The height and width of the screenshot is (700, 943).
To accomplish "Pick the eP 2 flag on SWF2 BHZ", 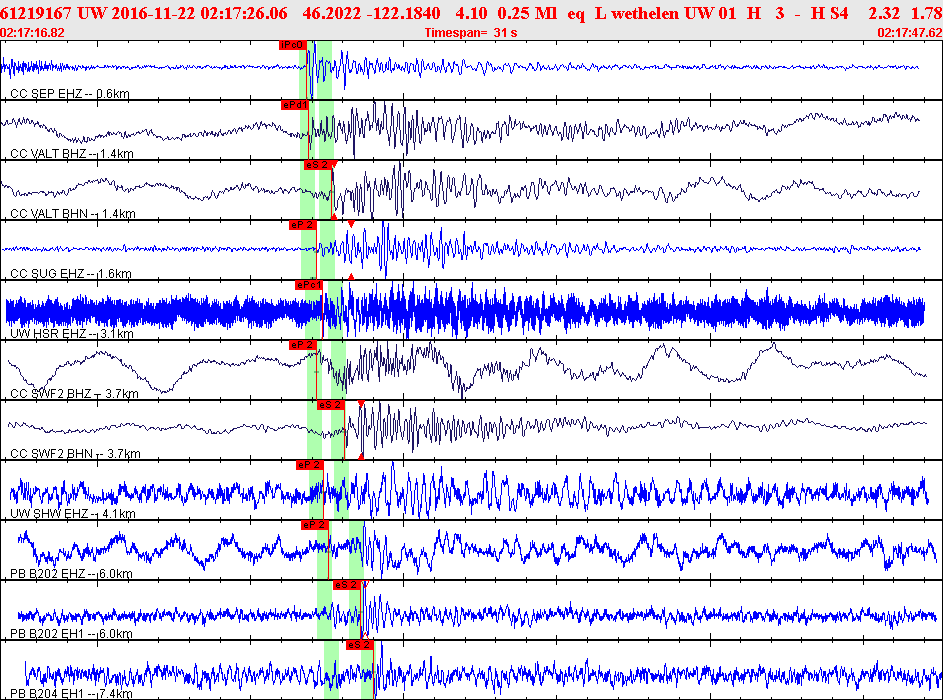I will (x=303, y=345).
